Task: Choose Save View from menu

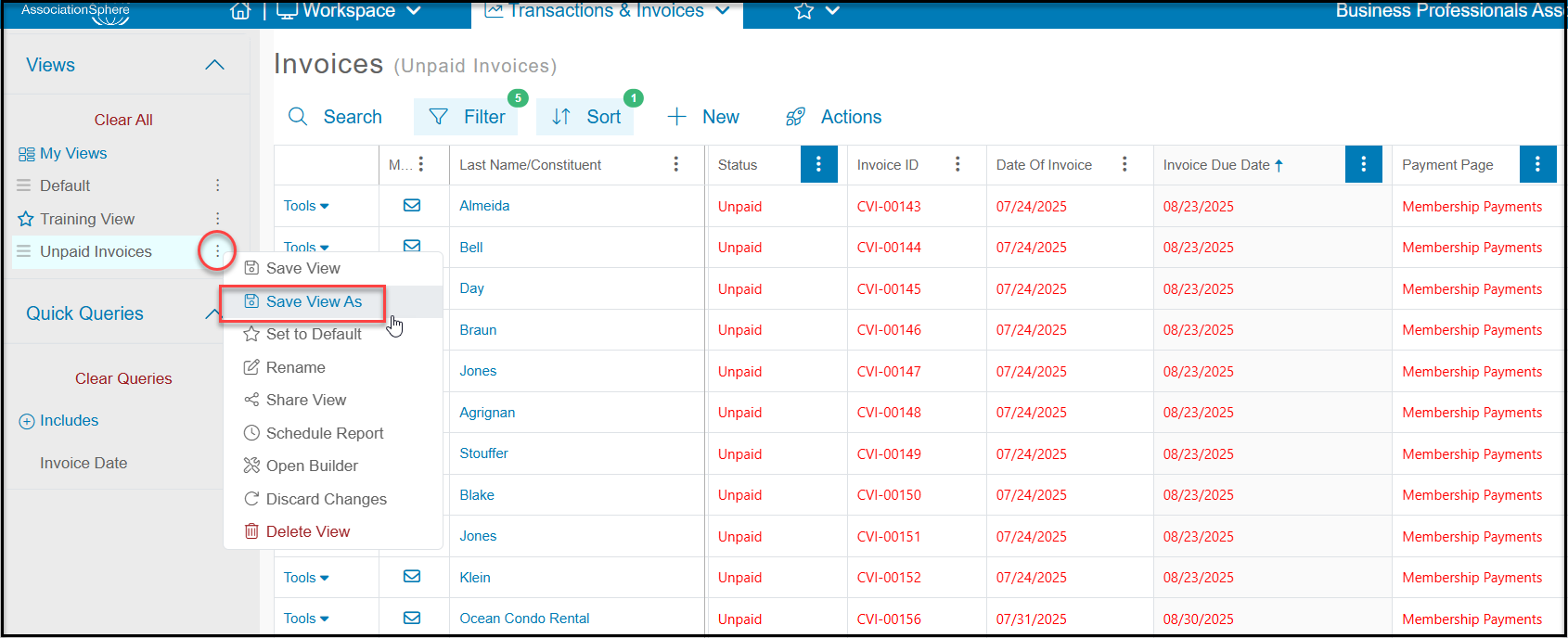Action: 302,268
